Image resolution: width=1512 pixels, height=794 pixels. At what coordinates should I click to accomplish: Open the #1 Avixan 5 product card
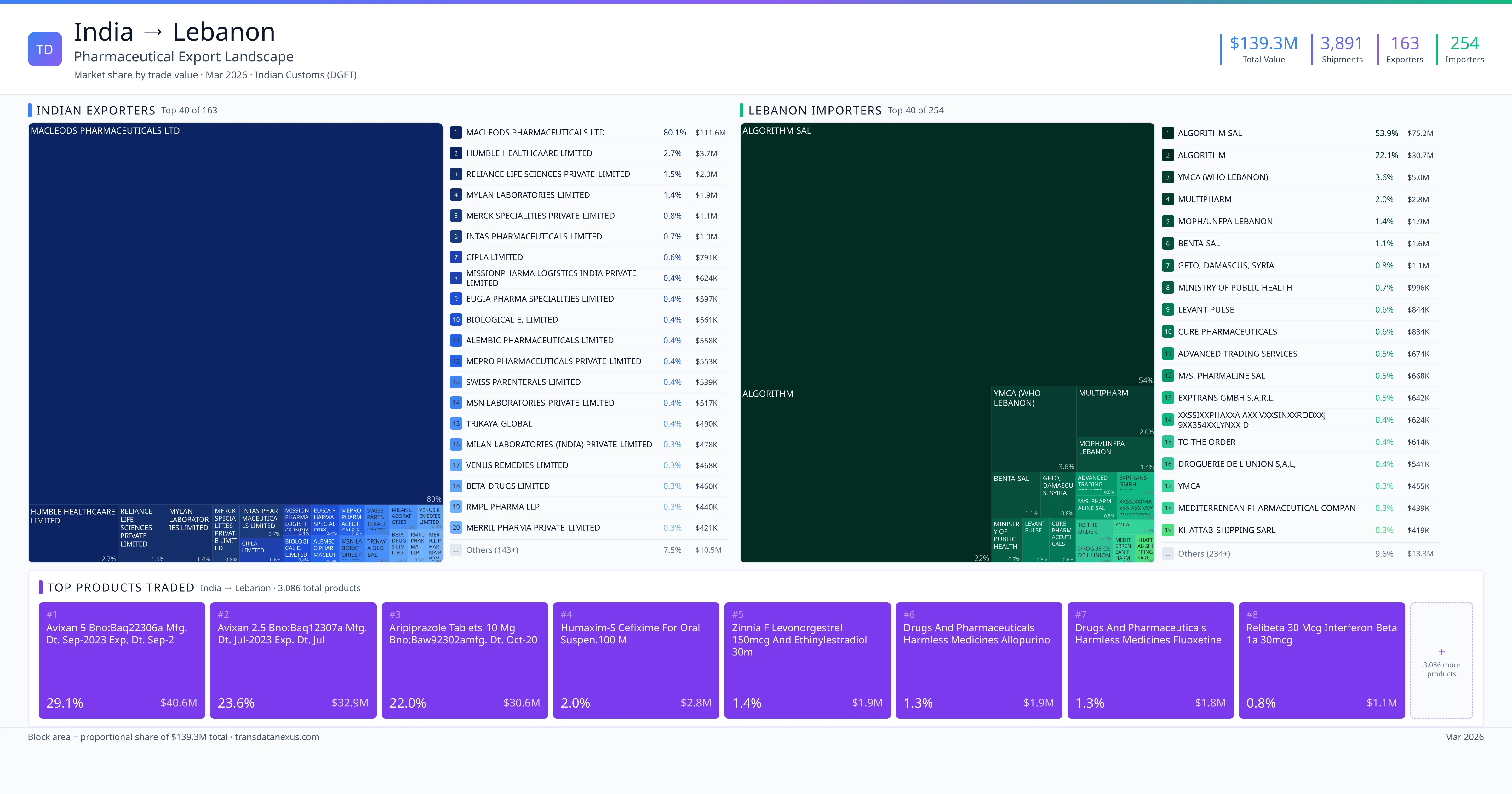click(122, 661)
